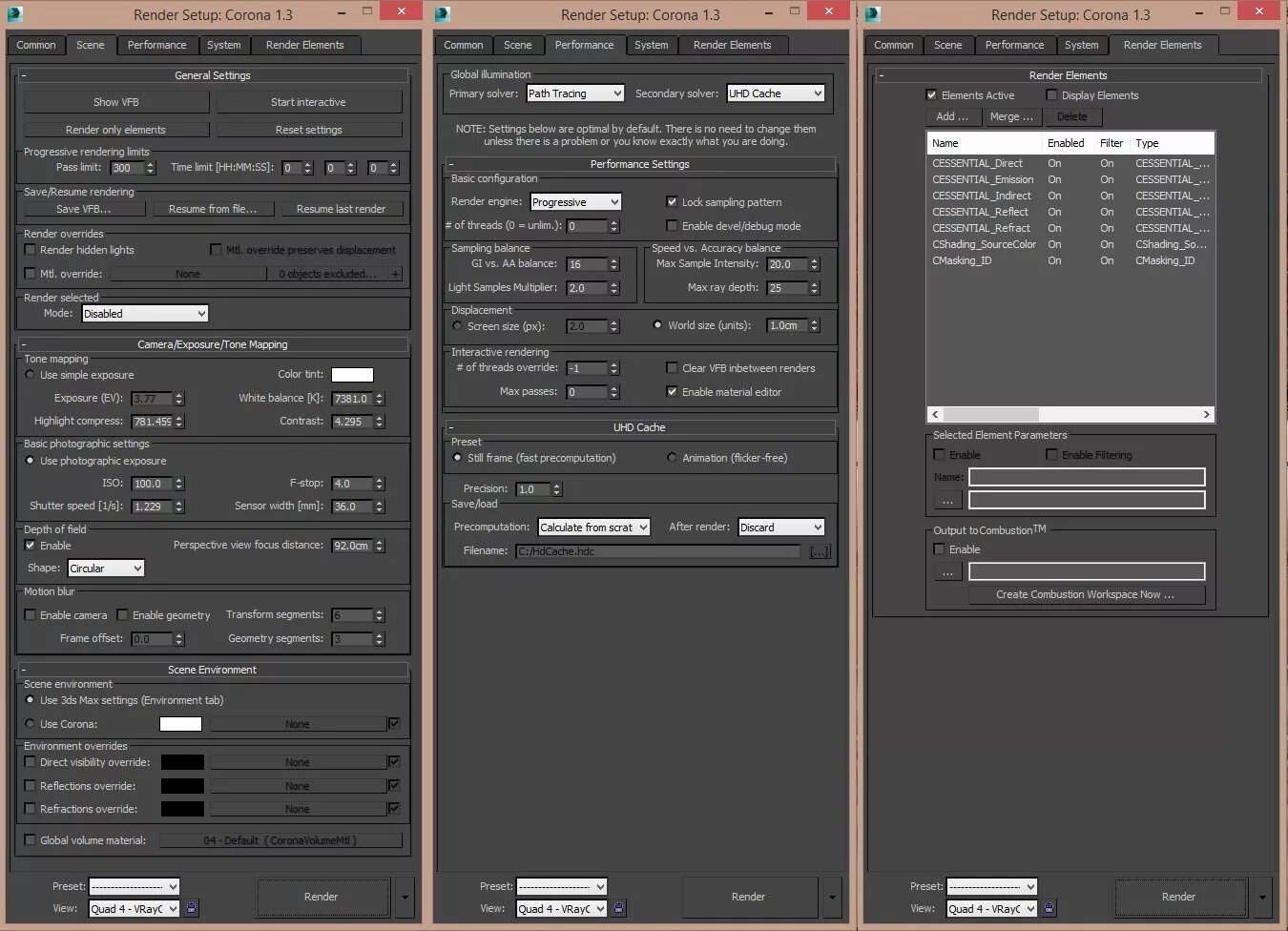Click the plus button next to objects excluded
This screenshot has height=931, width=1288.
[x=395, y=274]
